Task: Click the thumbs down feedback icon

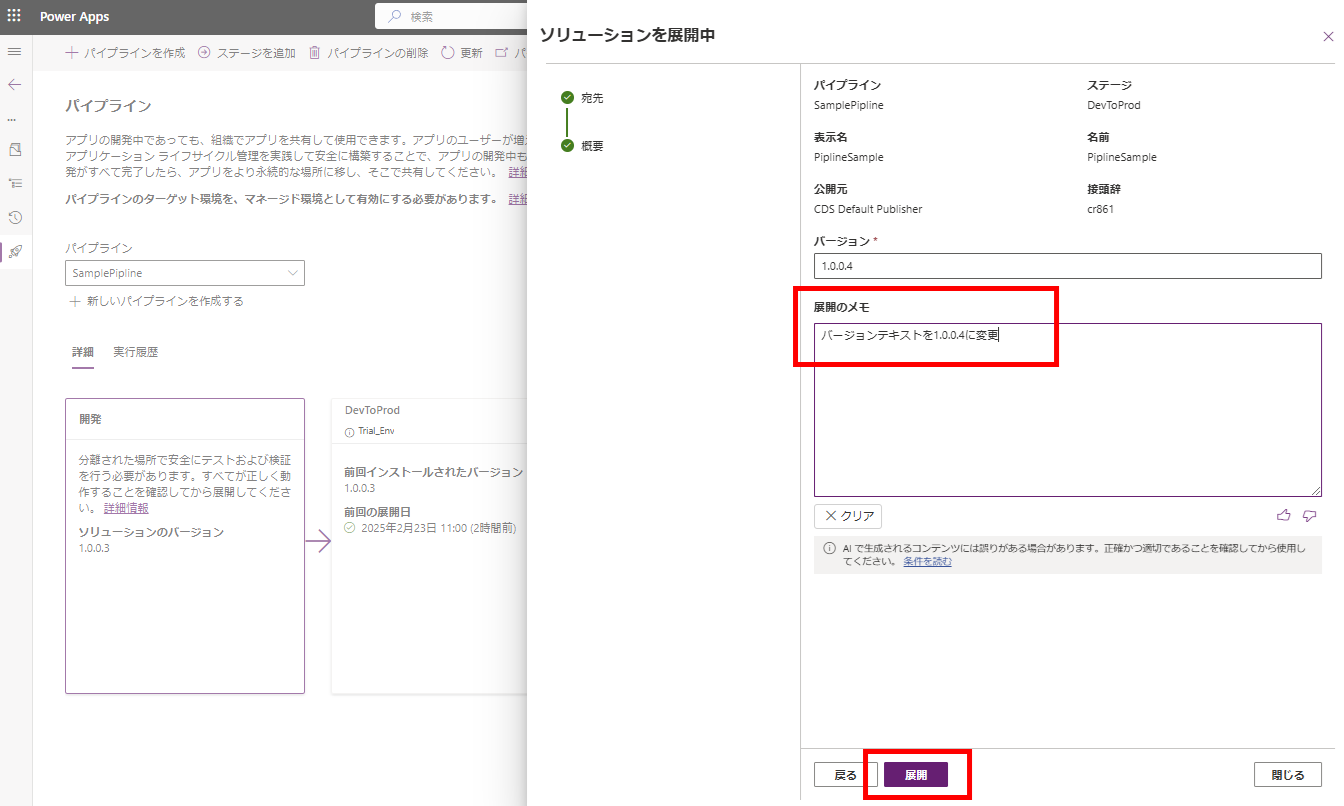Action: (x=1309, y=516)
